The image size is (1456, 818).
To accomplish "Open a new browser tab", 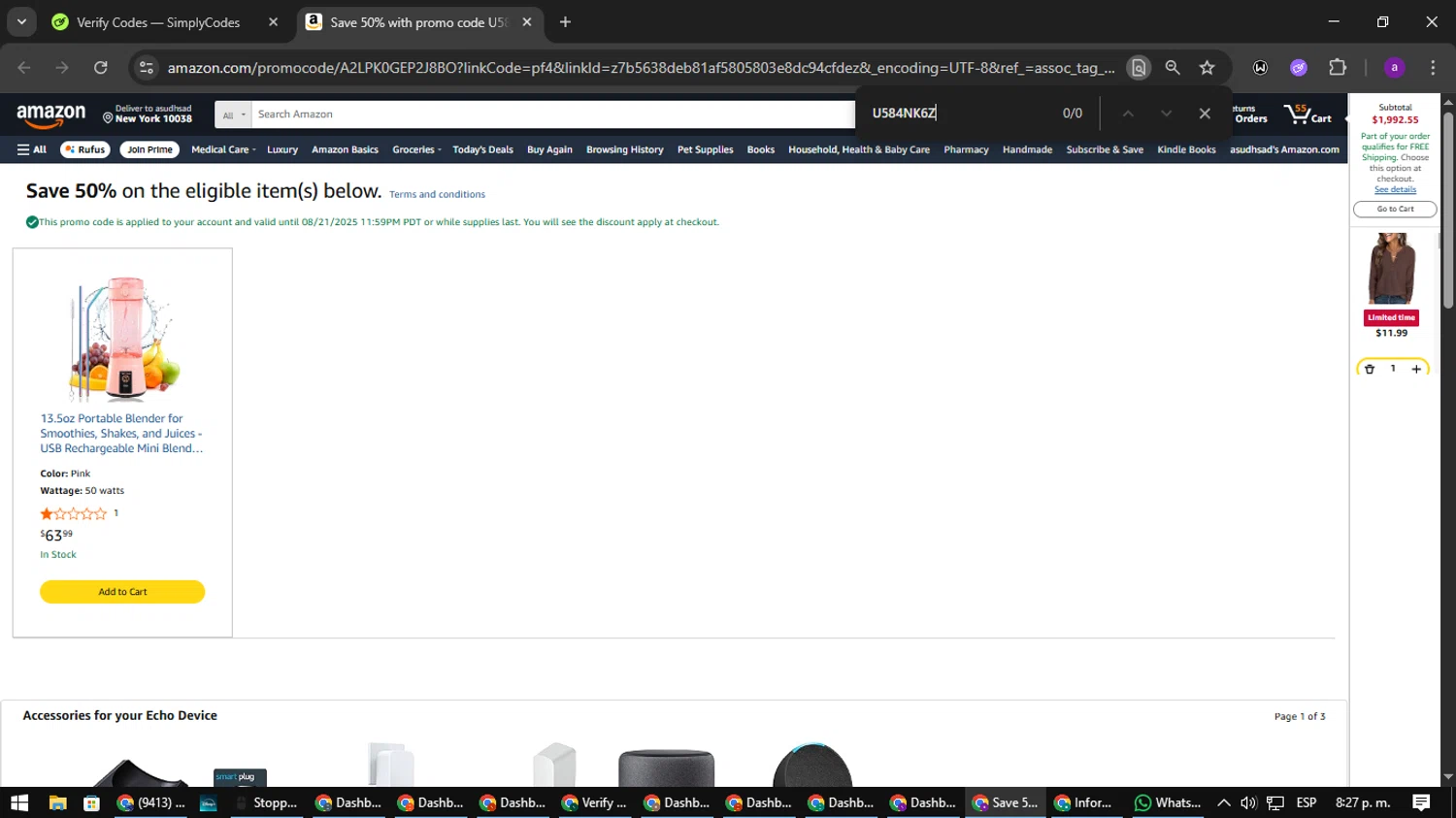I will click(565, 22).
